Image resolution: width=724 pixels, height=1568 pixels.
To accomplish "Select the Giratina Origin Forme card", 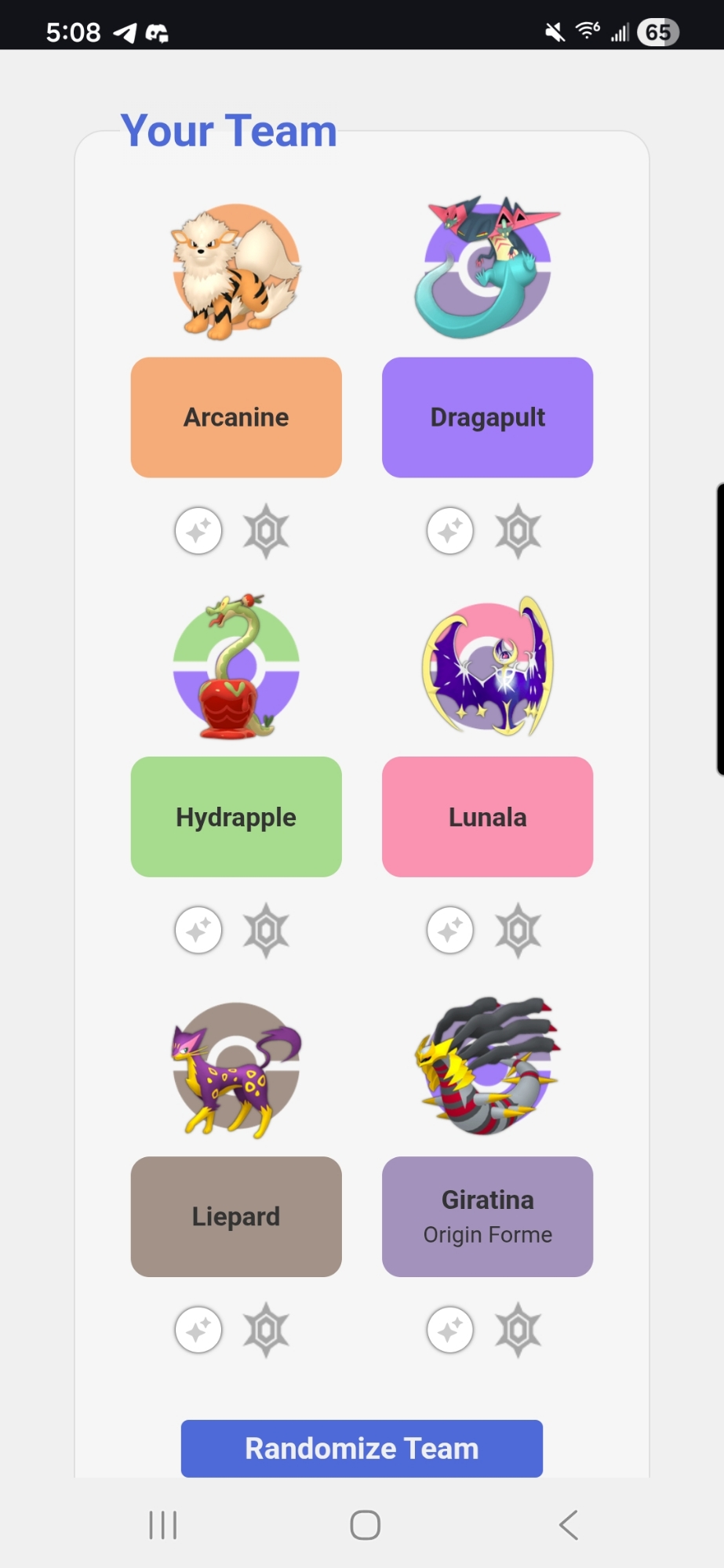I will point(488,1217).
